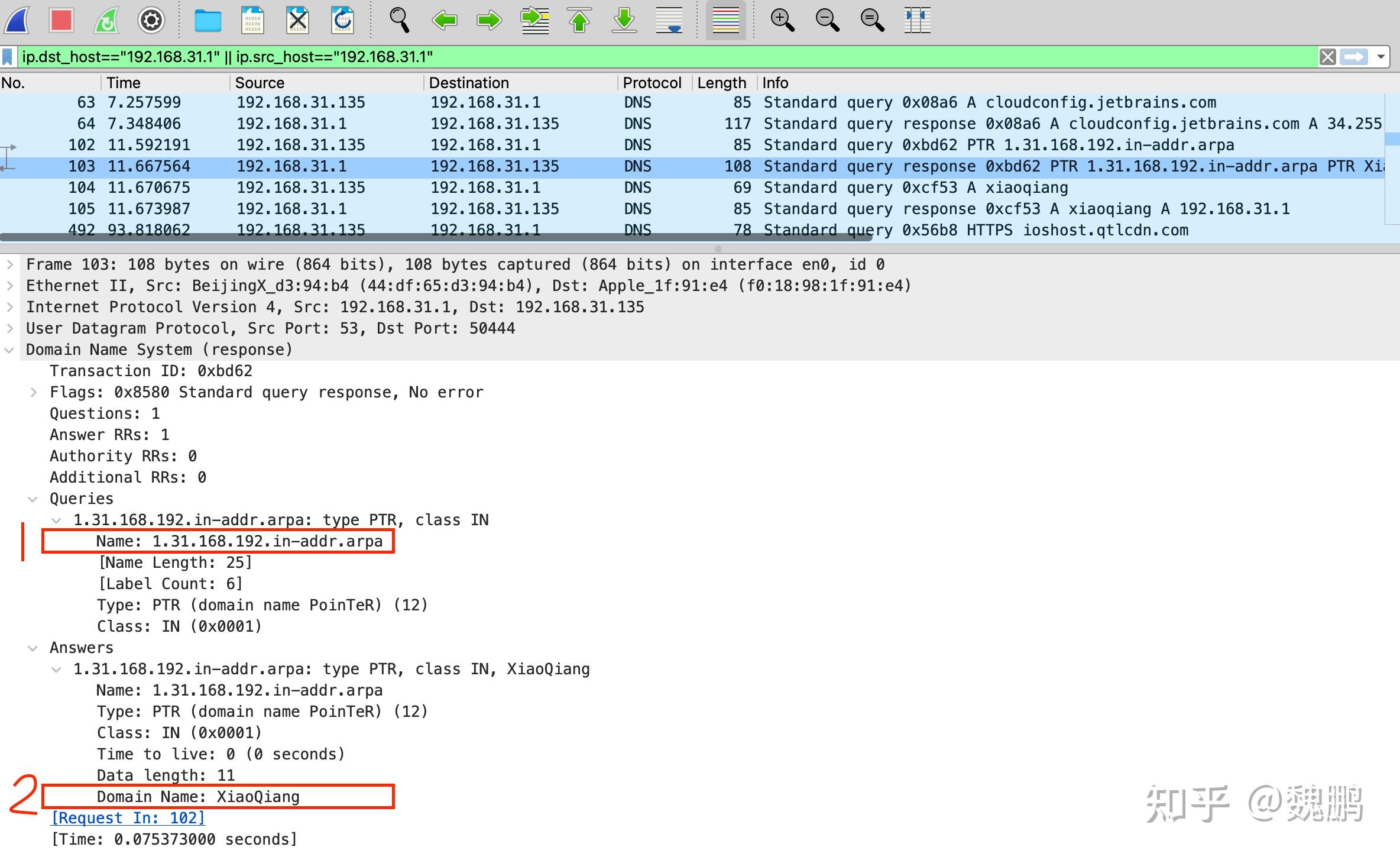Viewport: 1400px width, 860px height.
Task: Stop the running capture
Action: point(61,20)
